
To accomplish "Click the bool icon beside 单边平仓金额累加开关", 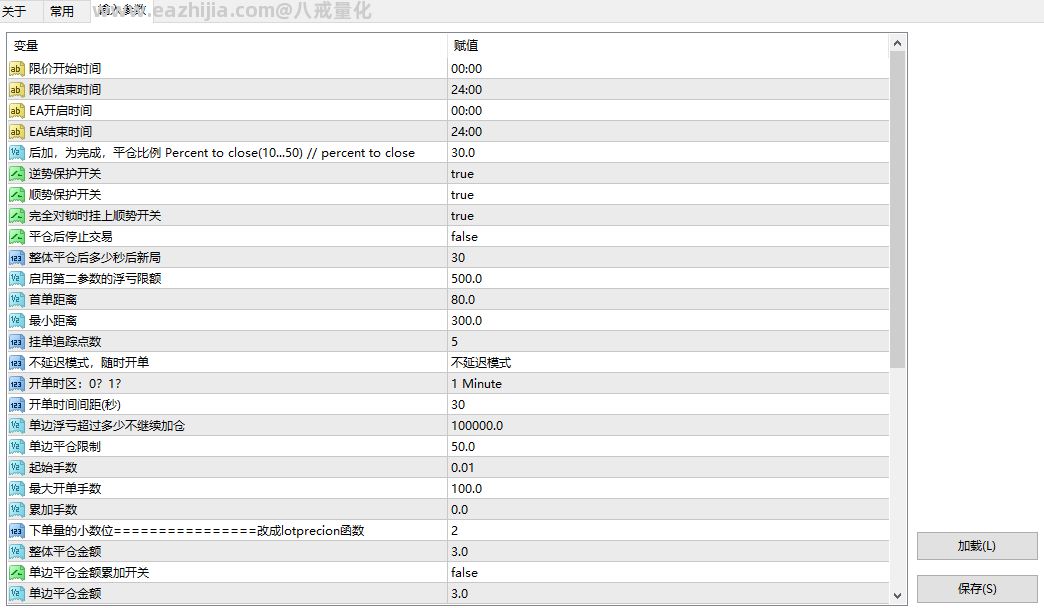I will click(x=17, y=572).
